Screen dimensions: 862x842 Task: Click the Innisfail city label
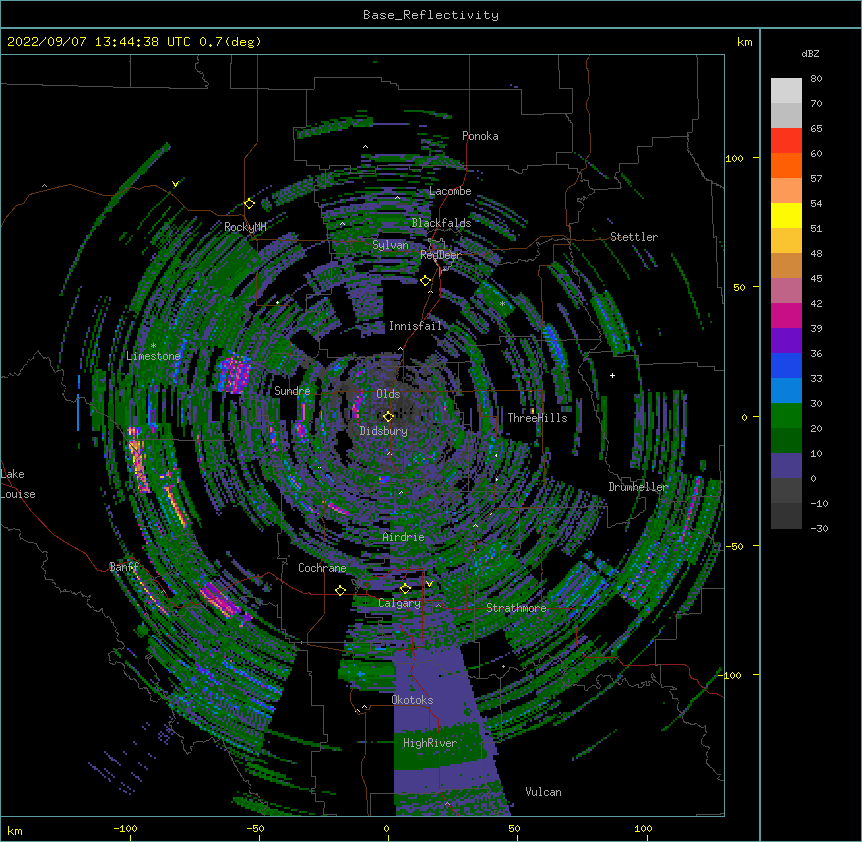click(x=416, y=326)
